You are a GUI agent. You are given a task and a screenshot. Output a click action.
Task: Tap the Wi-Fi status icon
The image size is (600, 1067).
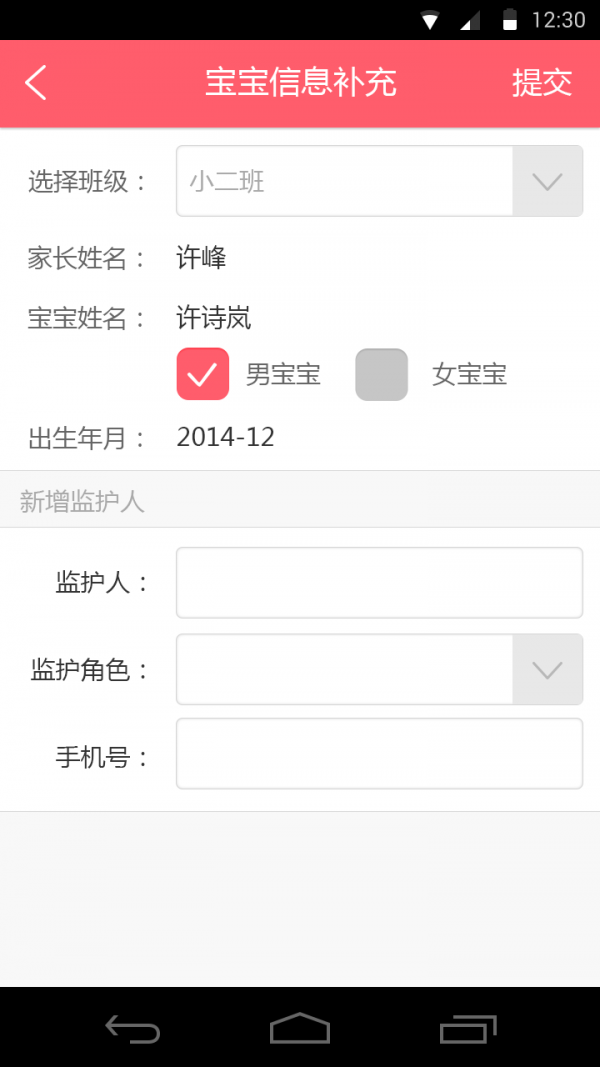coord(430,20)
